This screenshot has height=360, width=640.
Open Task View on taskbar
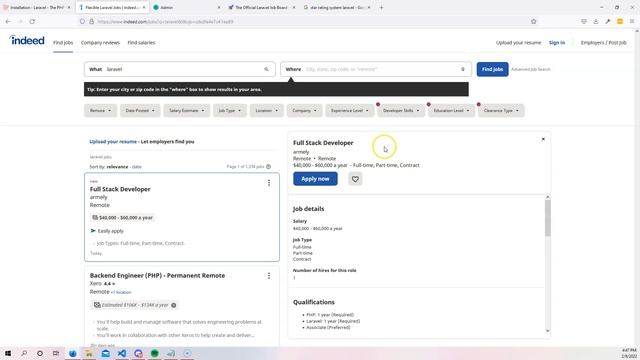(56, 353)
